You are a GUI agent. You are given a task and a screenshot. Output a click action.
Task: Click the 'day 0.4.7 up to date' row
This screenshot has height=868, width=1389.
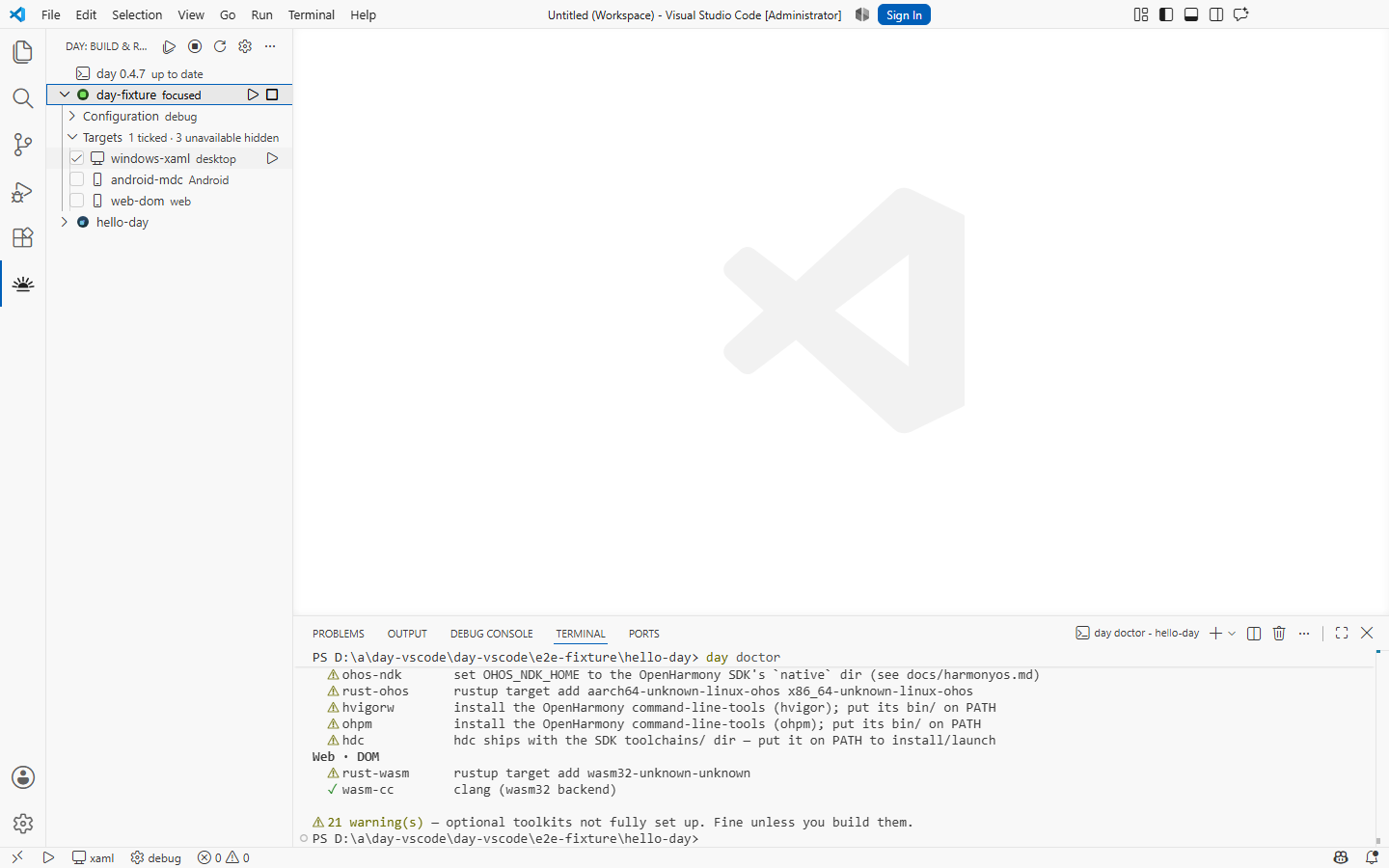(x=170, y=73)
